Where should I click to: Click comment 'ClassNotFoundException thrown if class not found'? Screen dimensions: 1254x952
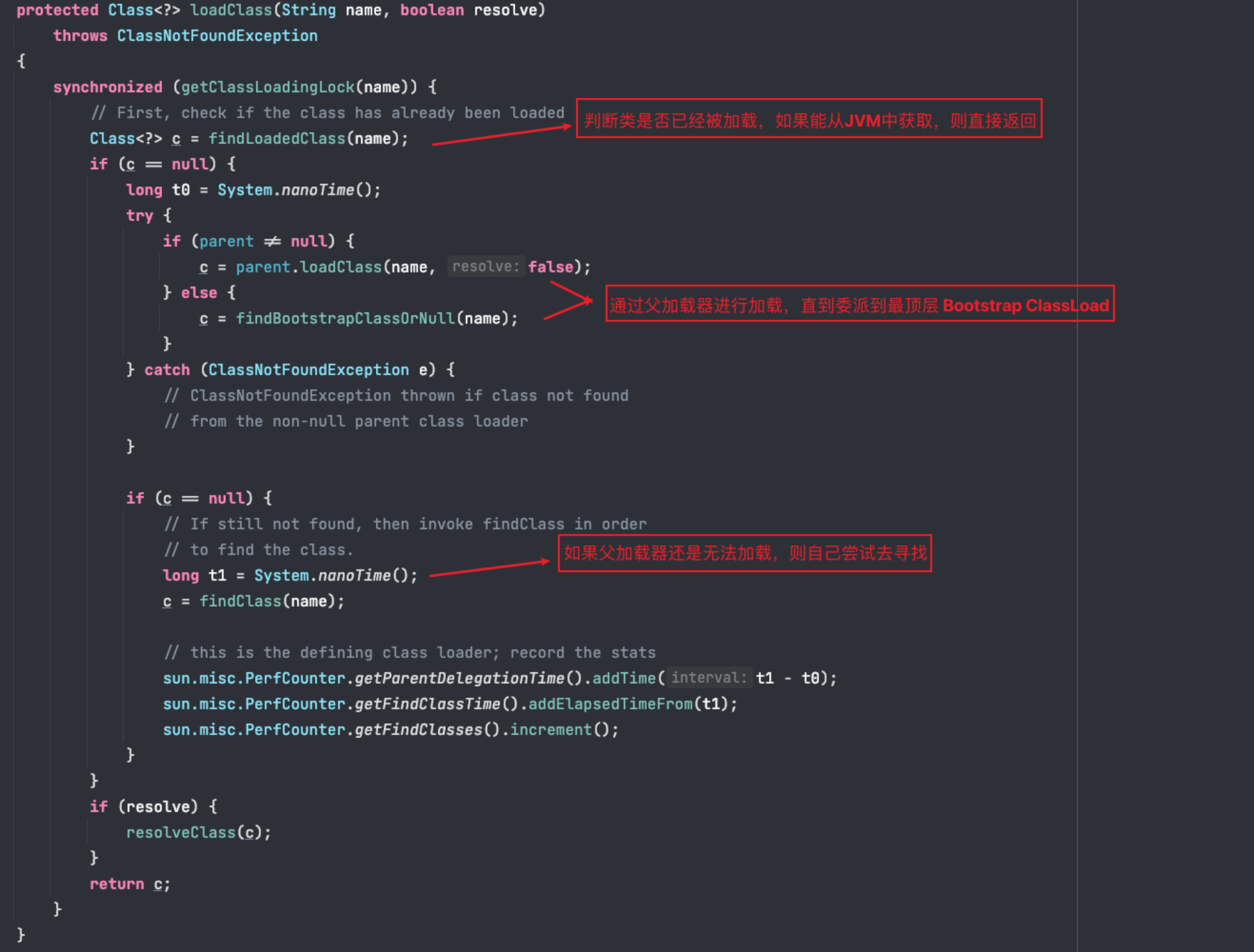396,396
